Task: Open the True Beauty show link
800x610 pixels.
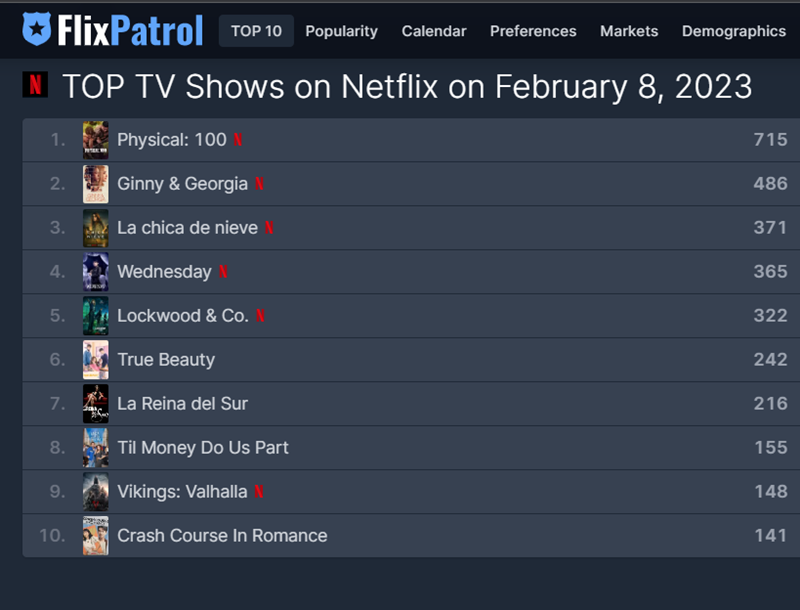Action: [x=166, y=360]
